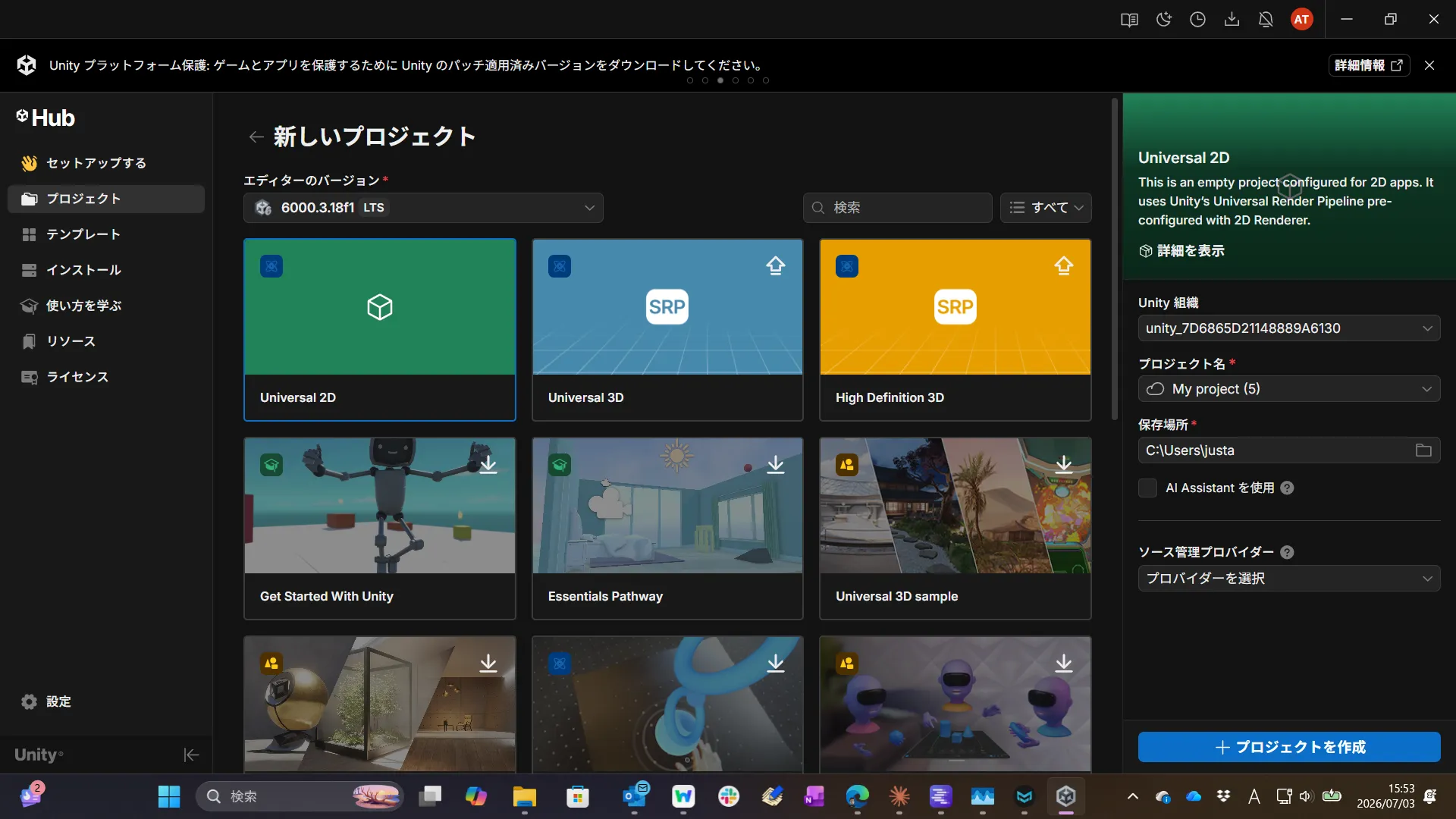This screenshot has width=1456, height=819.
Task: Open the history clock icon in title bar
Action: pos(1198,20)
